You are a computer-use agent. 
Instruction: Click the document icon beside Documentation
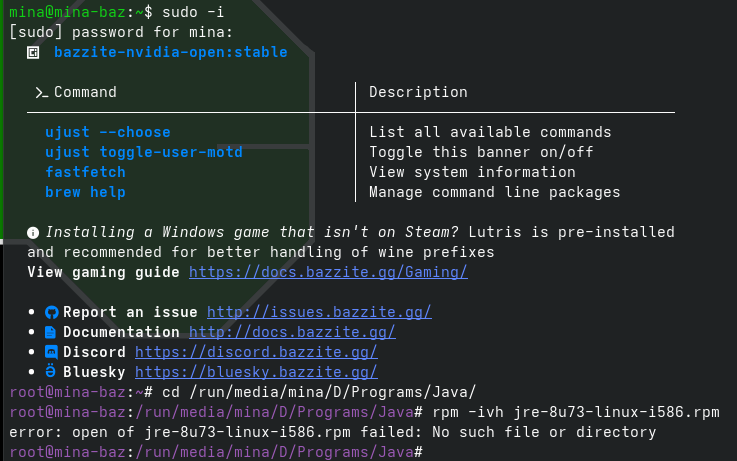pyautogui.click(x=50, y=332)
